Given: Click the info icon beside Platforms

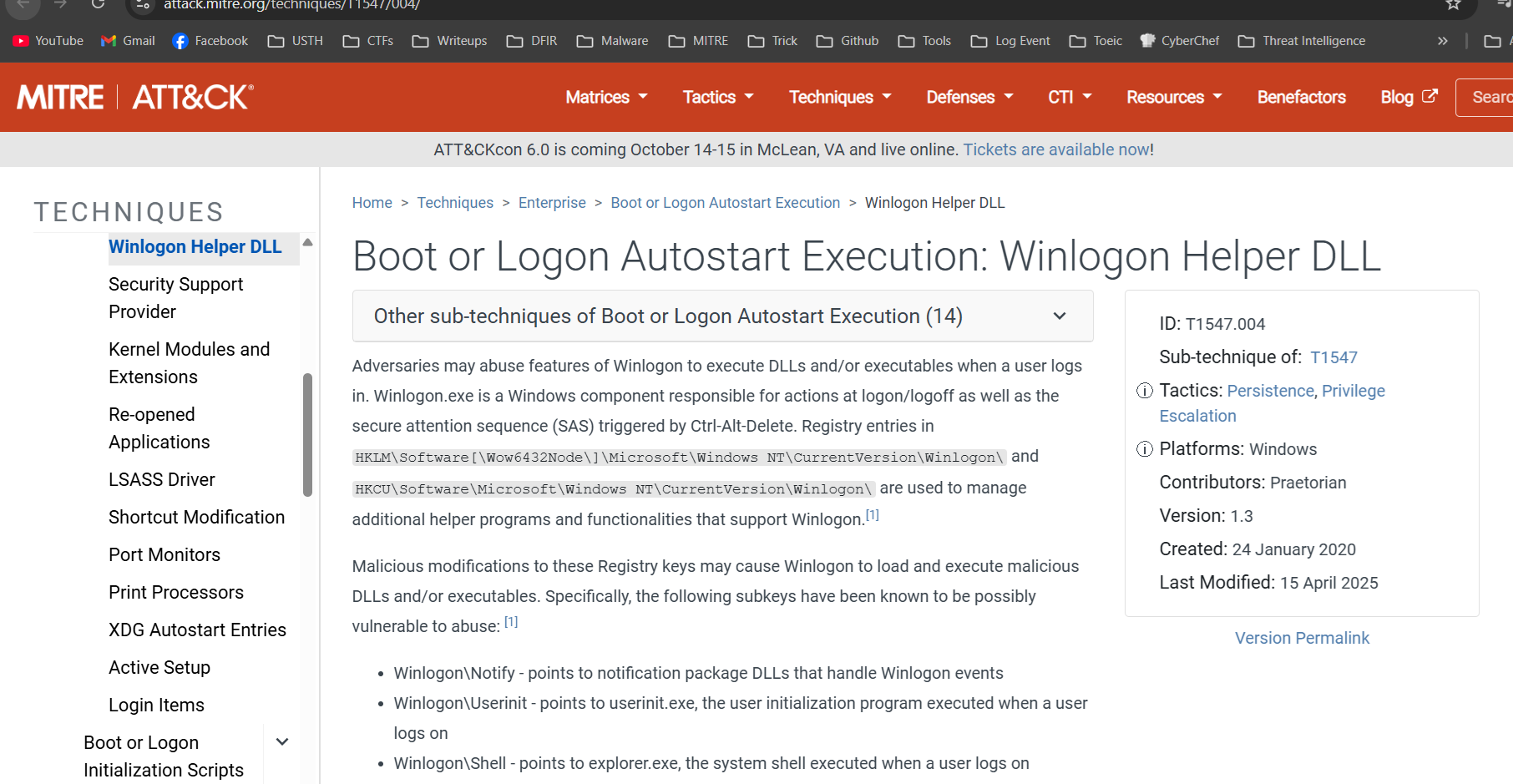Looking at the screenshot, I should pos(1145,449).
